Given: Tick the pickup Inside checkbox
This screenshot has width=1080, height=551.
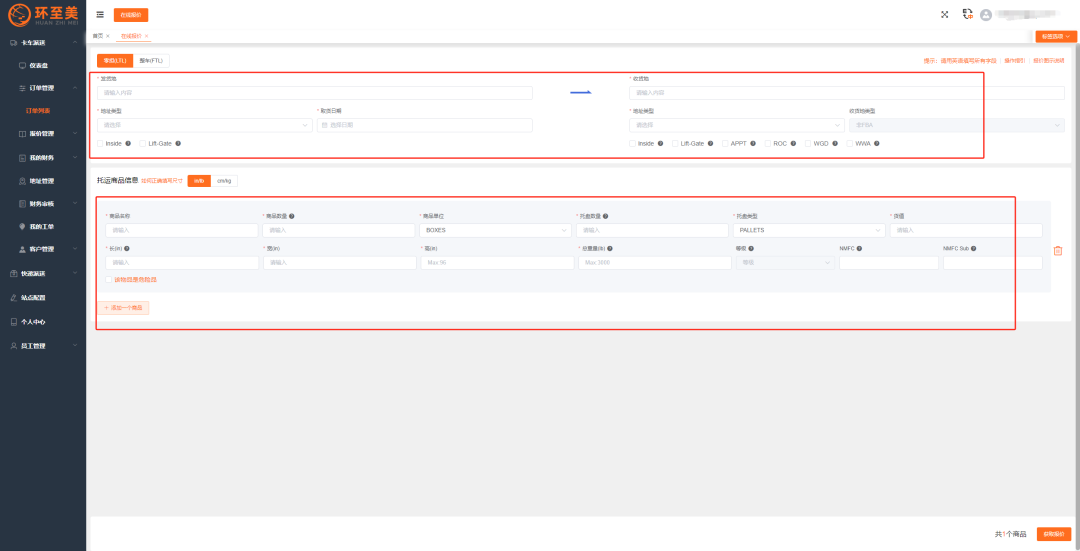Looking at the screenshot, I should click(101, 143).
